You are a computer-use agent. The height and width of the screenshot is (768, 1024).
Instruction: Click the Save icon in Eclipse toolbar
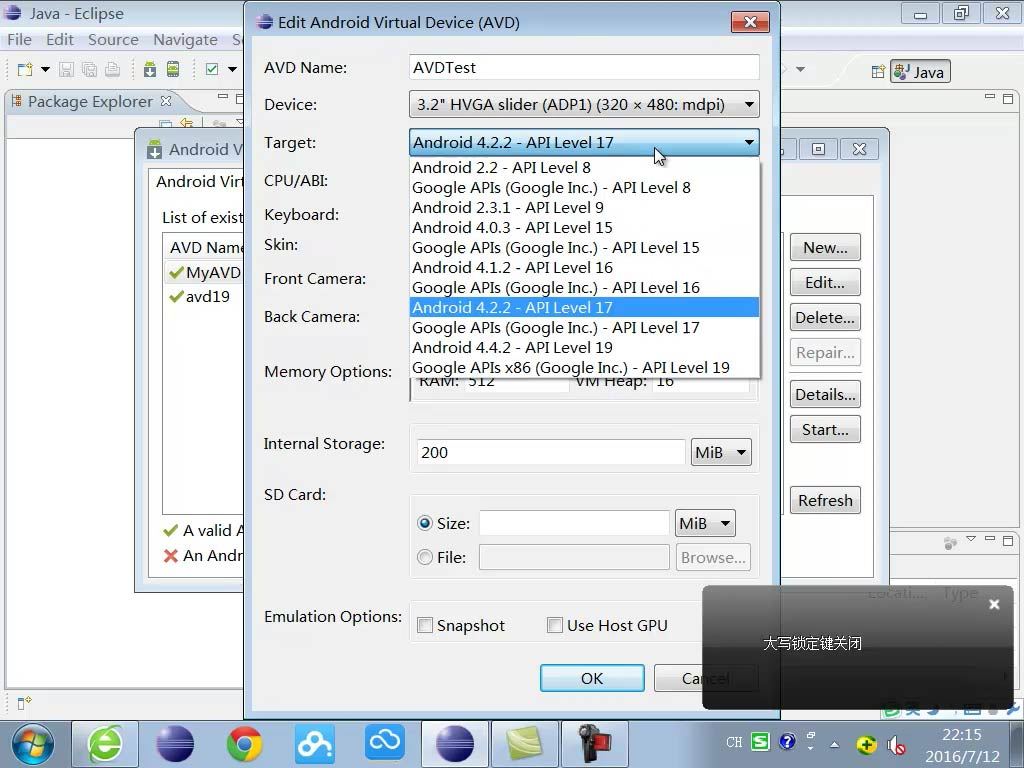[66, 69]
